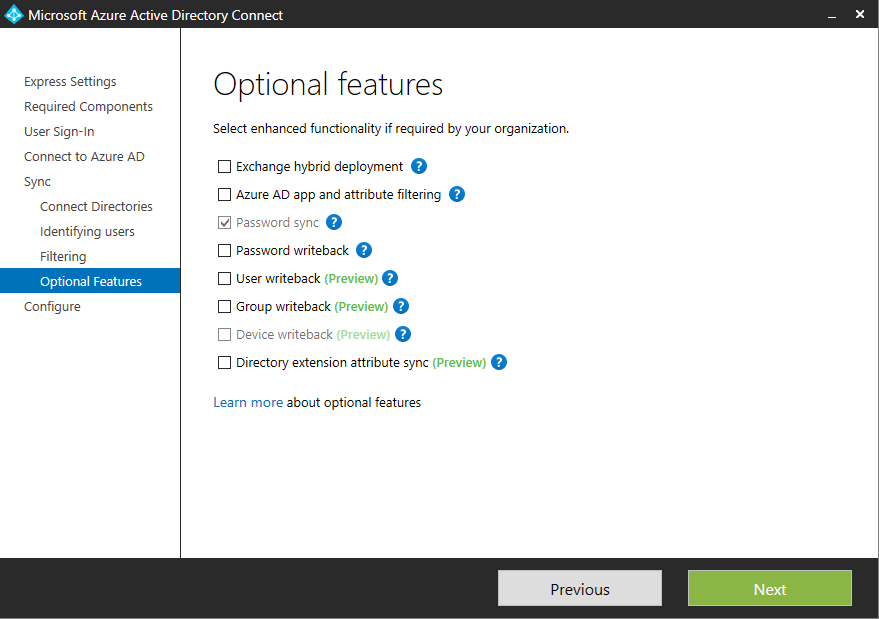Image resolution: width=879 pixels, height=619 pixels.
Task: Open help for Azure AD app filtering
Action: (457, 195)
